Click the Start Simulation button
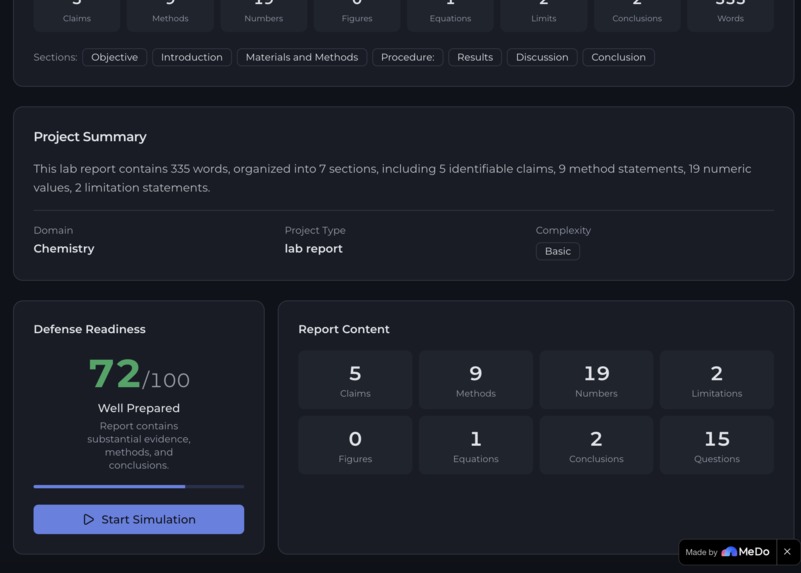 138,519
